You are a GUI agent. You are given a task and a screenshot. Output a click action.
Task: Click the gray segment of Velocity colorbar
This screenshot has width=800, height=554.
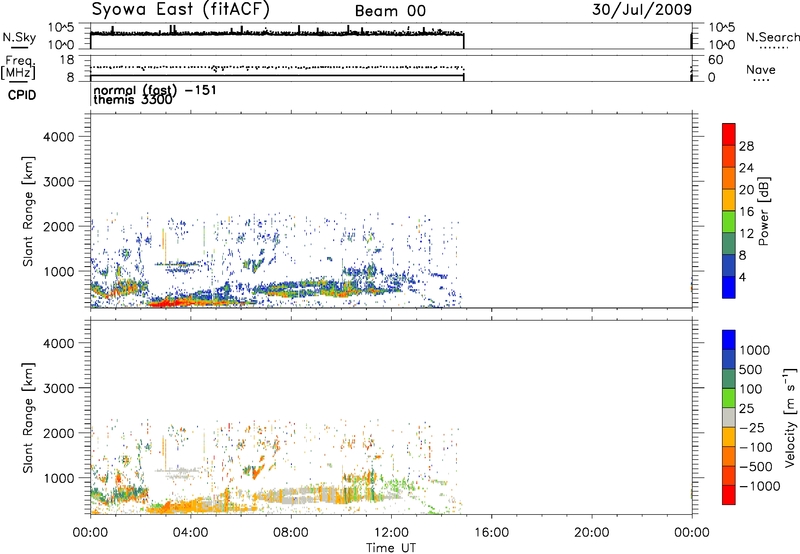coord(729,417)
